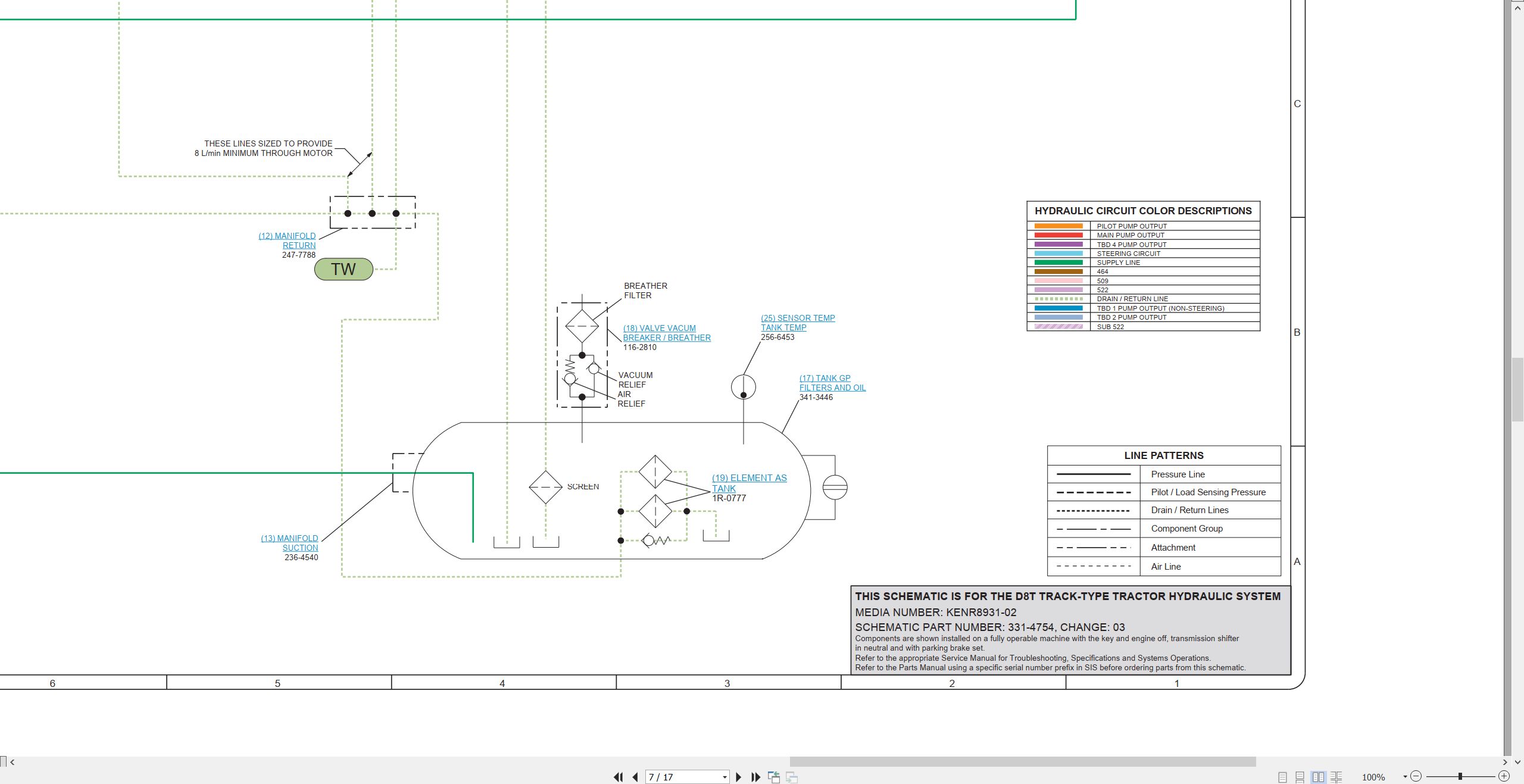Click part number 247-7788
Screen dimensions: 1524x784
pyautogui.click(x=299, y=255)
